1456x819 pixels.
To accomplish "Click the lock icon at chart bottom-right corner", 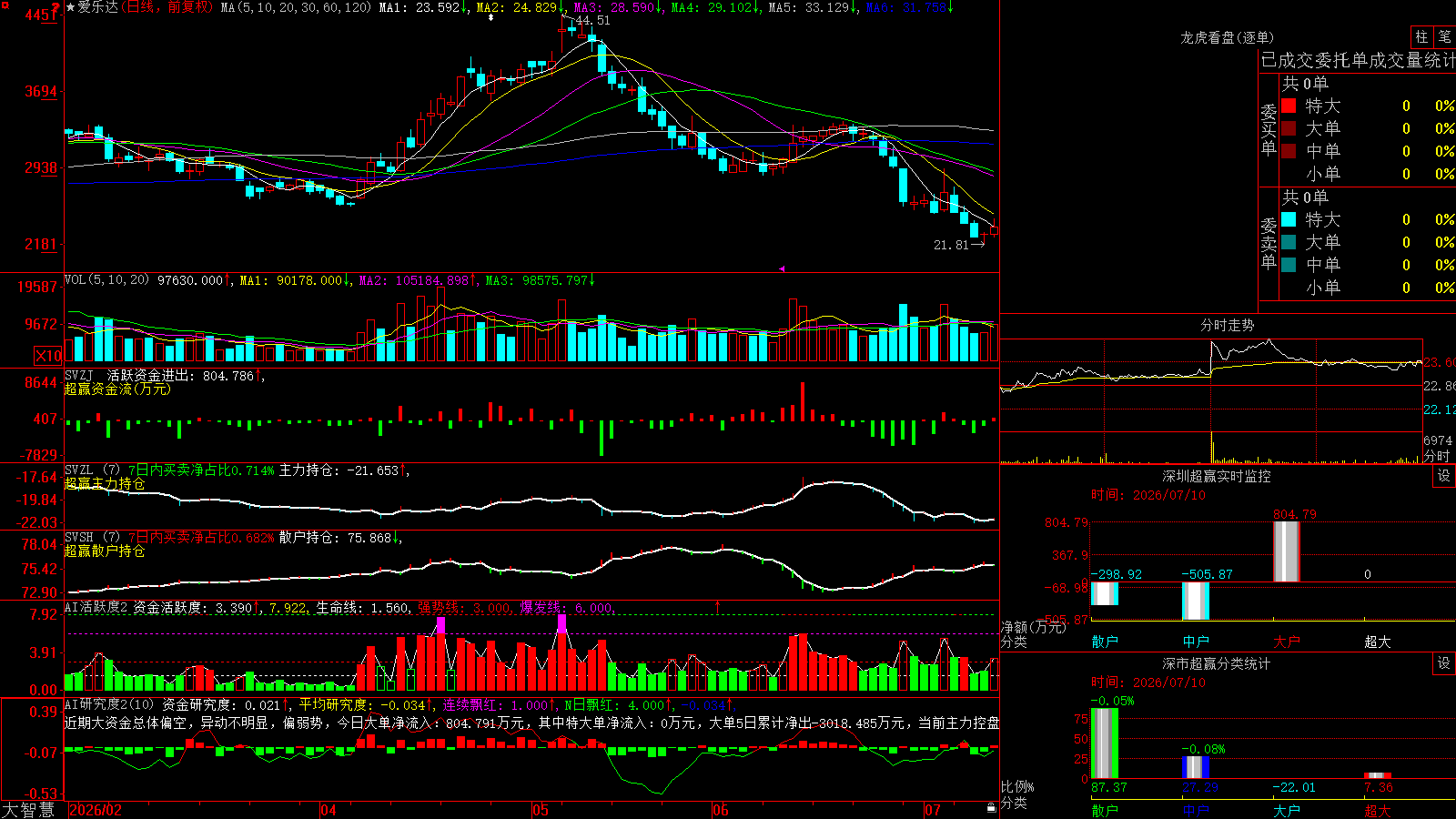I will pos(991,807).
